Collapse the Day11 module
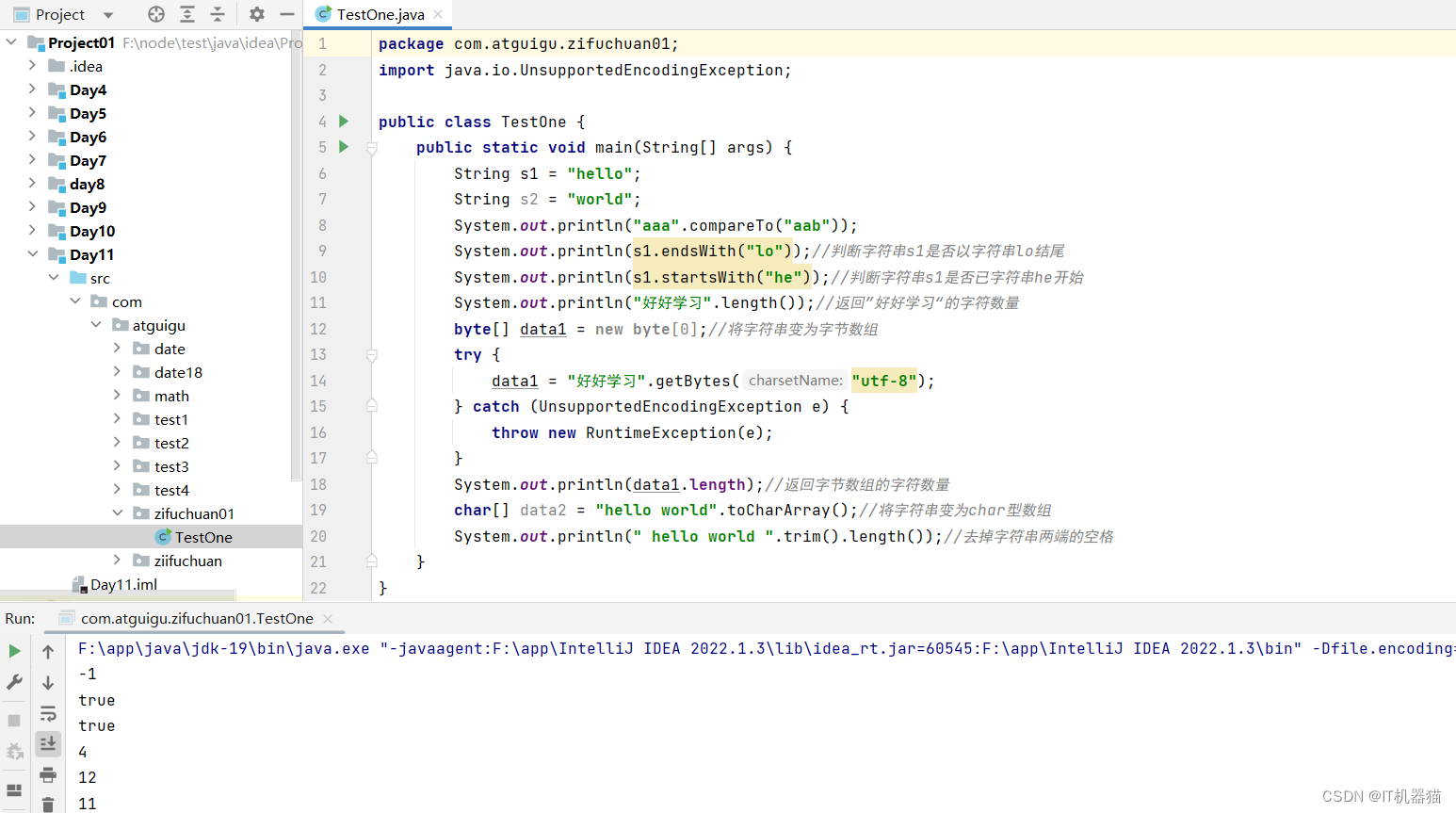This screenshot has height=813, width=1456. tap(33, 254)
